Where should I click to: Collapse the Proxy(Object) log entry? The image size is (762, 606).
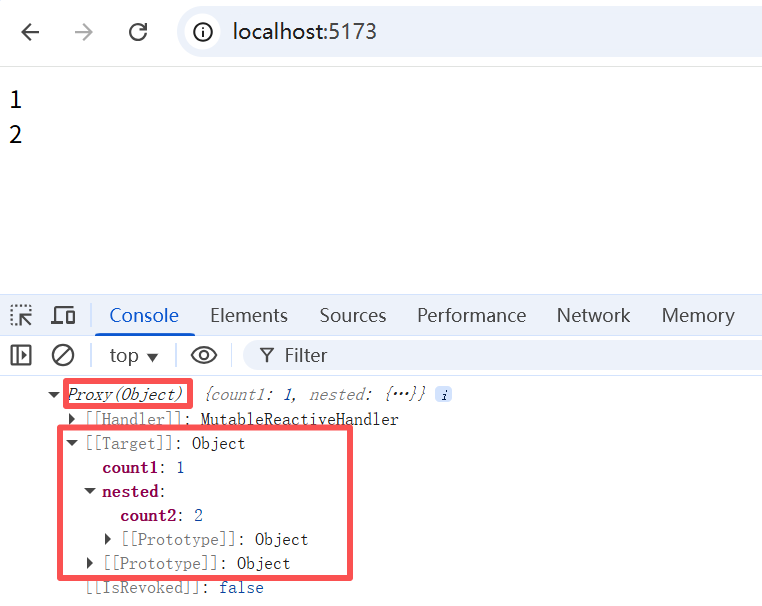point(54,395)
